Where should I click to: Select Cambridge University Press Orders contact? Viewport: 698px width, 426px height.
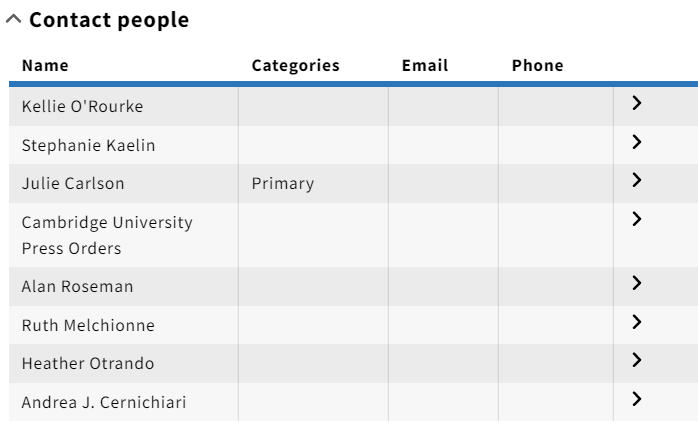click(x=107, y=235)
